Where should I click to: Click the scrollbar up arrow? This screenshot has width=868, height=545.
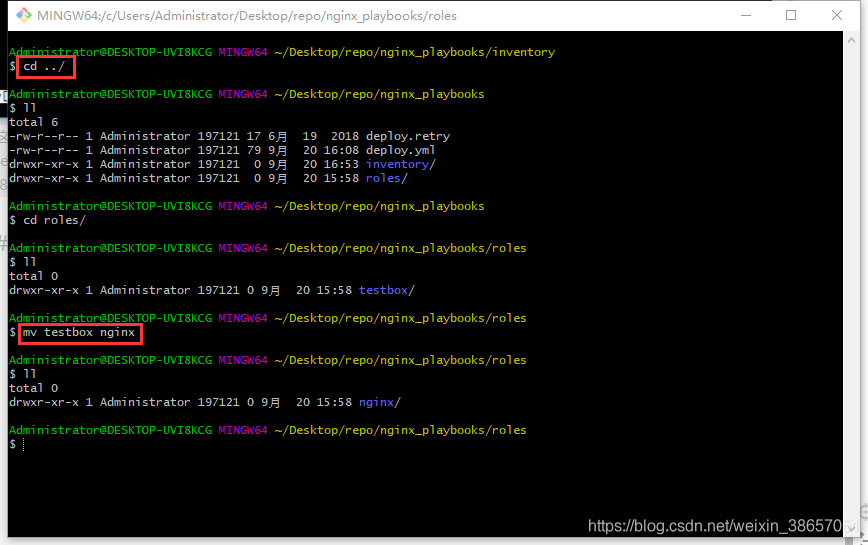[x=851, y=40]
